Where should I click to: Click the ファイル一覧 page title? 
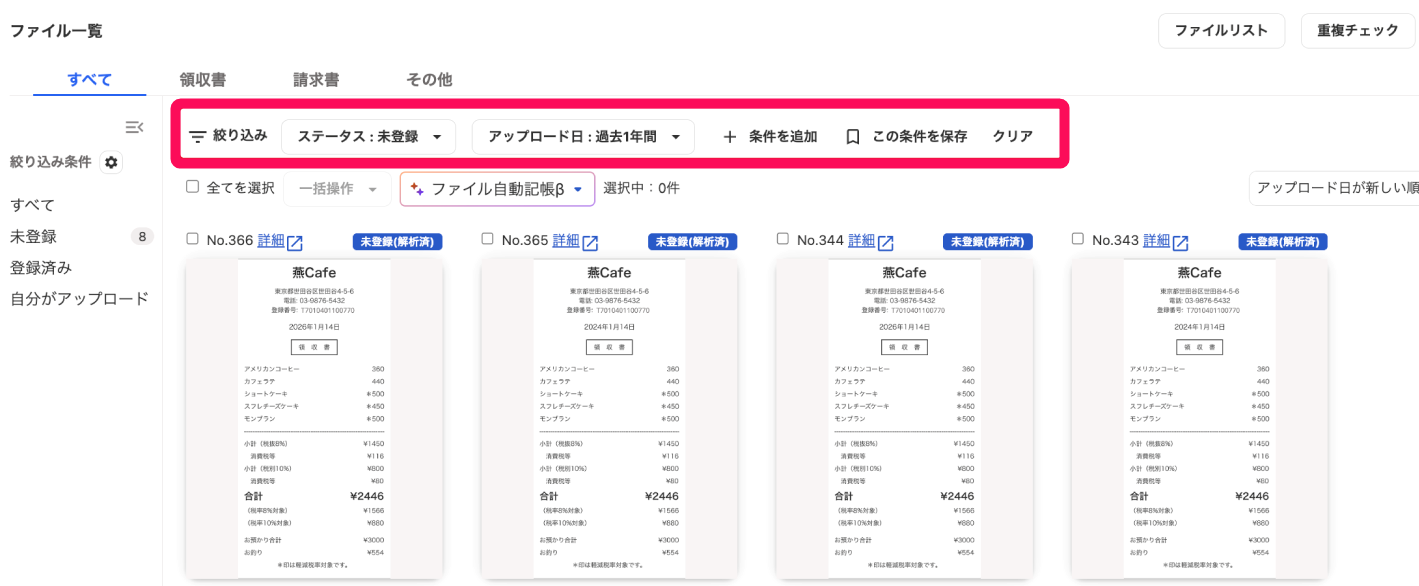point(56,31)
